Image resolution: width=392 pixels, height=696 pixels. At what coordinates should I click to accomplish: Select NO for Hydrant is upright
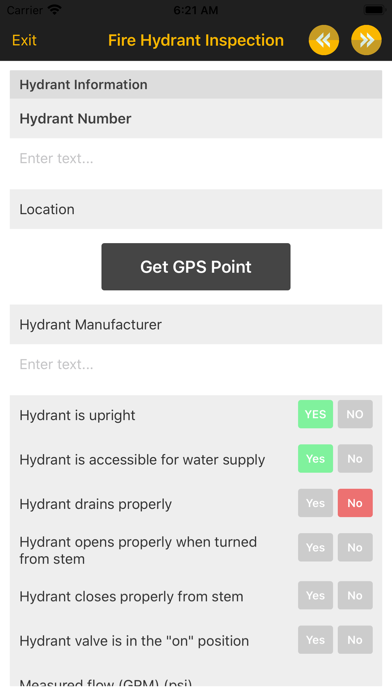click(x=355, y=414)
